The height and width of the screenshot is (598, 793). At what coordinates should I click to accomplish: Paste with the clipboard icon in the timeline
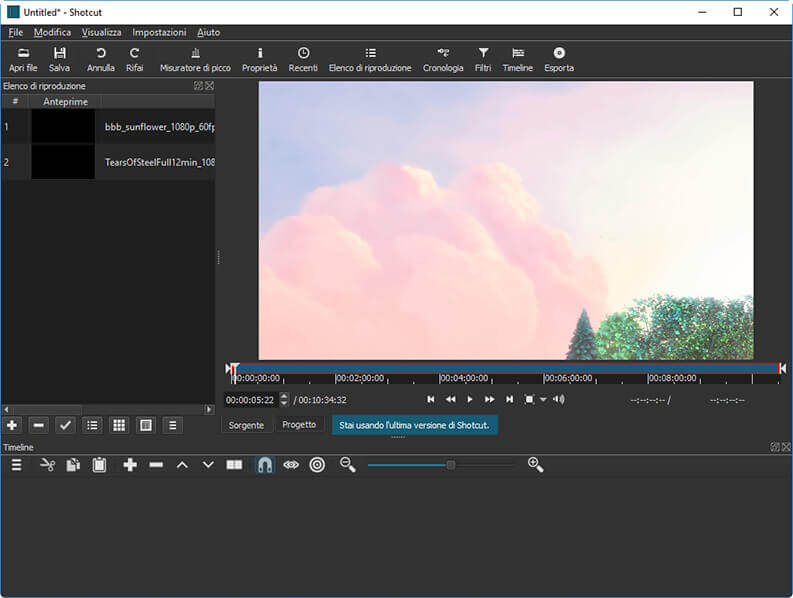pyautogui.click(x=100, y=465)
